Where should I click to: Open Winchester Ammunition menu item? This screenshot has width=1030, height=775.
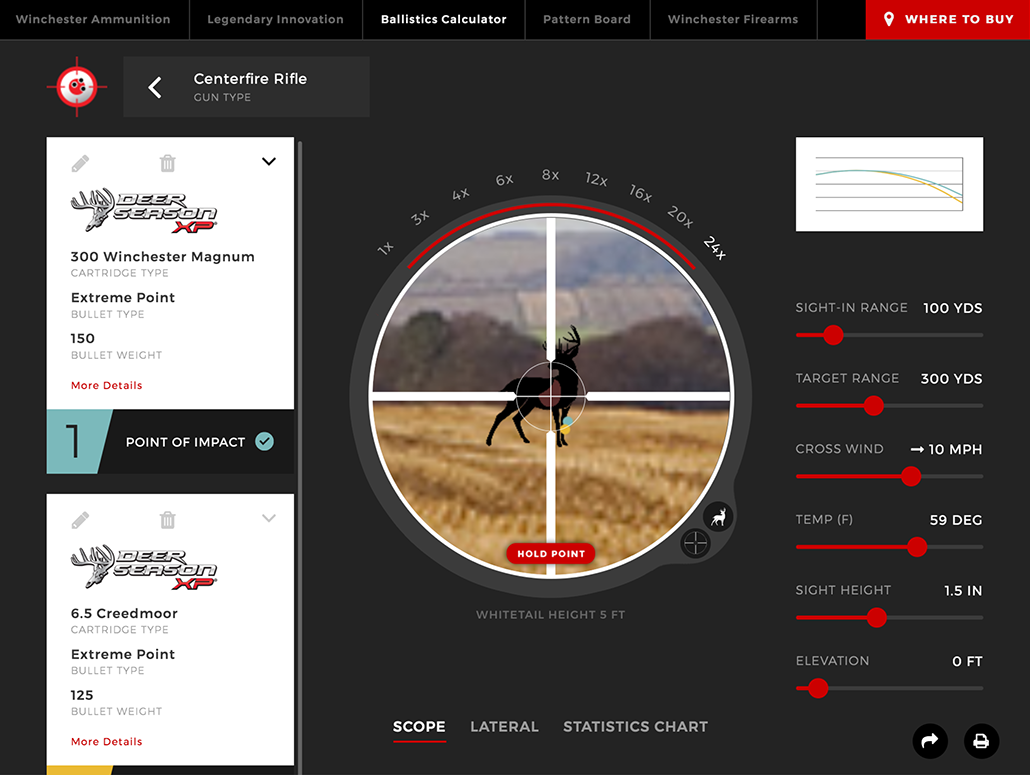click(93, 19)
